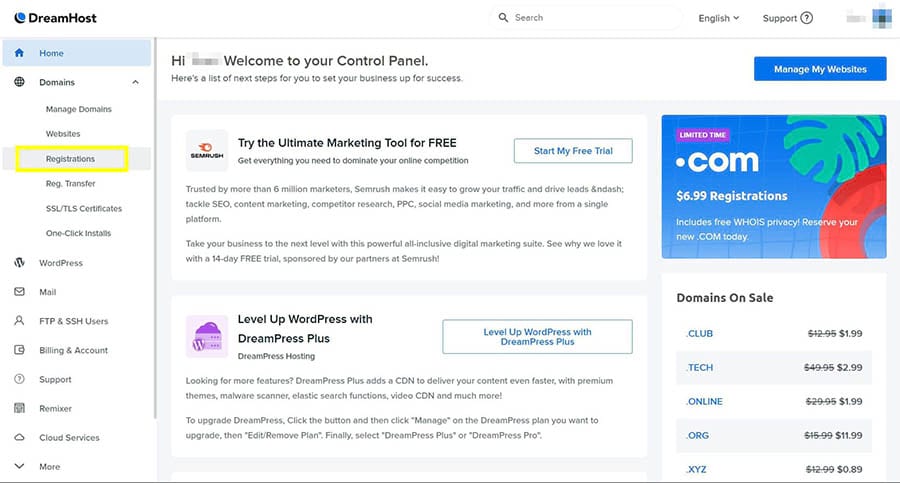Screen dimensions: 900x483
Task: Click the Support question mark icon
Action: coord(806,18)
